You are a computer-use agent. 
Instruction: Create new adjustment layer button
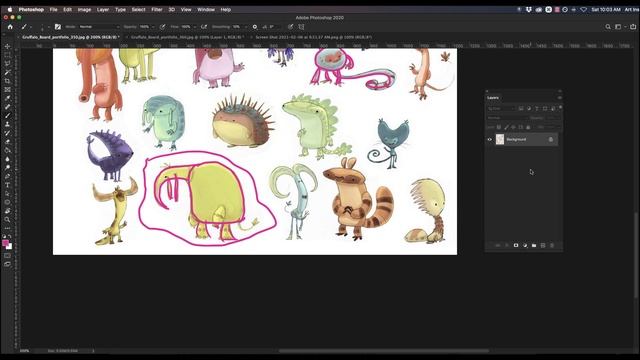[525, 245]
